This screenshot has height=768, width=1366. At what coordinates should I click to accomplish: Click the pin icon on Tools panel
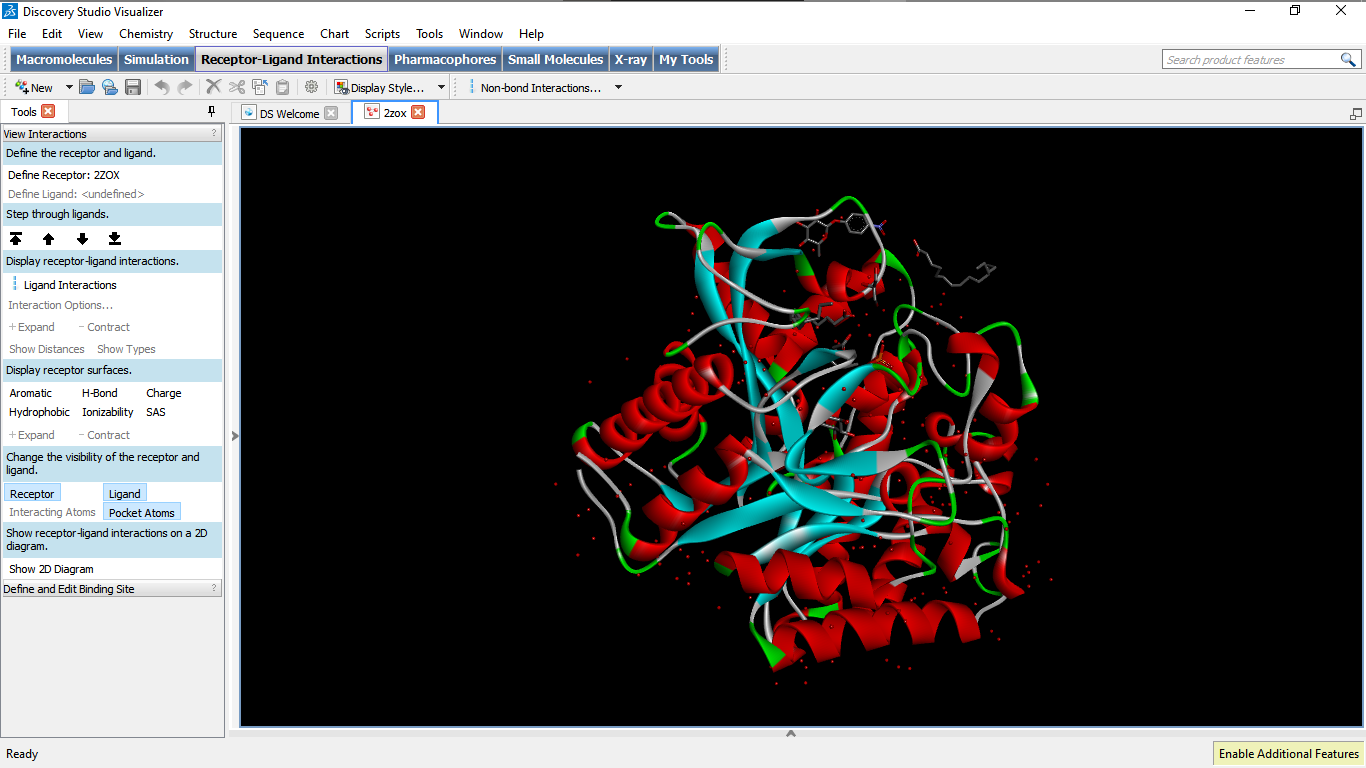click(211, 111)
